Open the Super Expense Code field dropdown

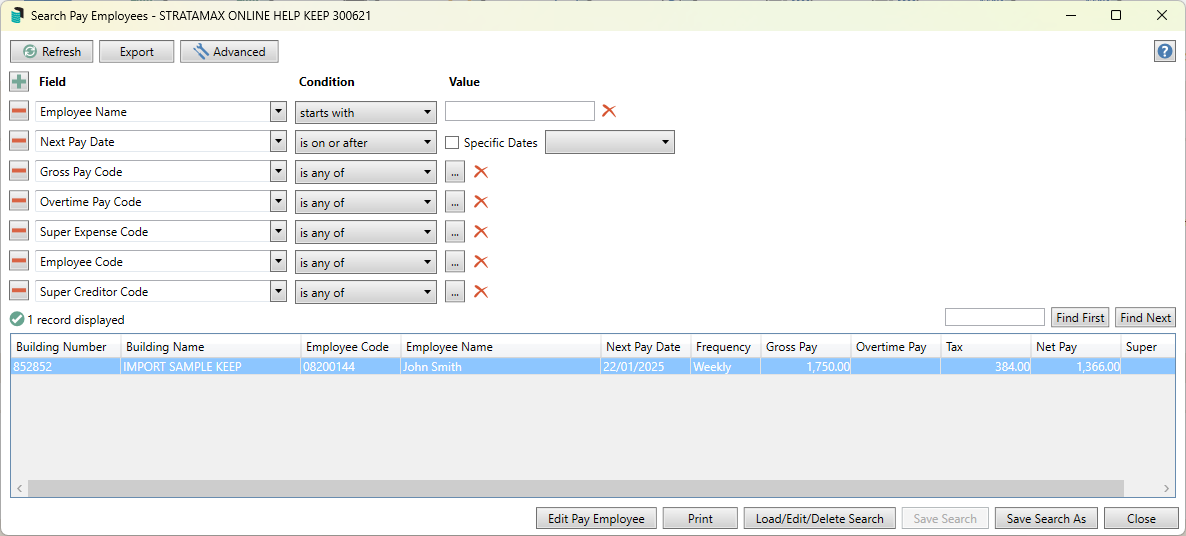pyautogui.click(x=278, y=231)
